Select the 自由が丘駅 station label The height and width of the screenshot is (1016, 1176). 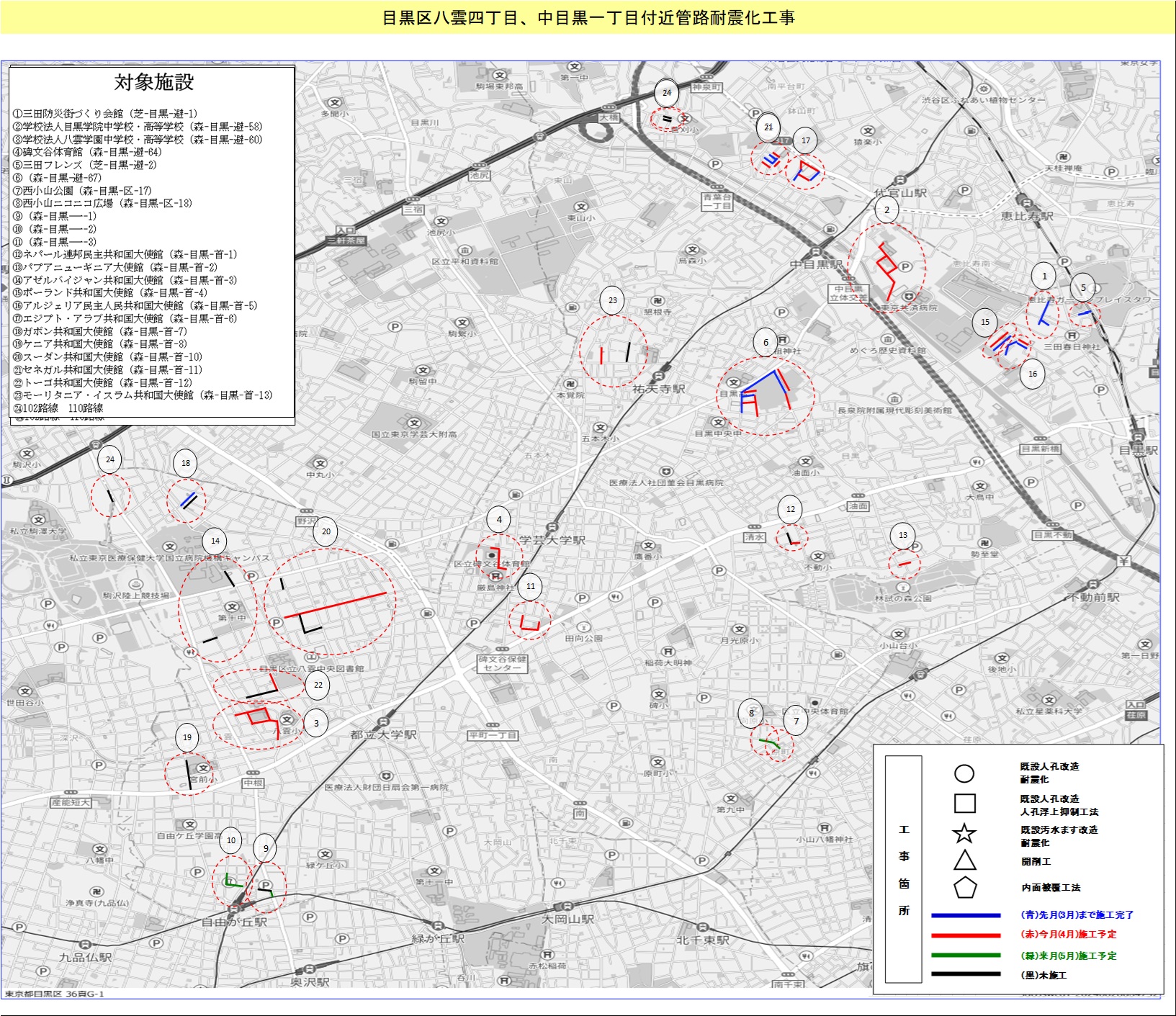234,922
